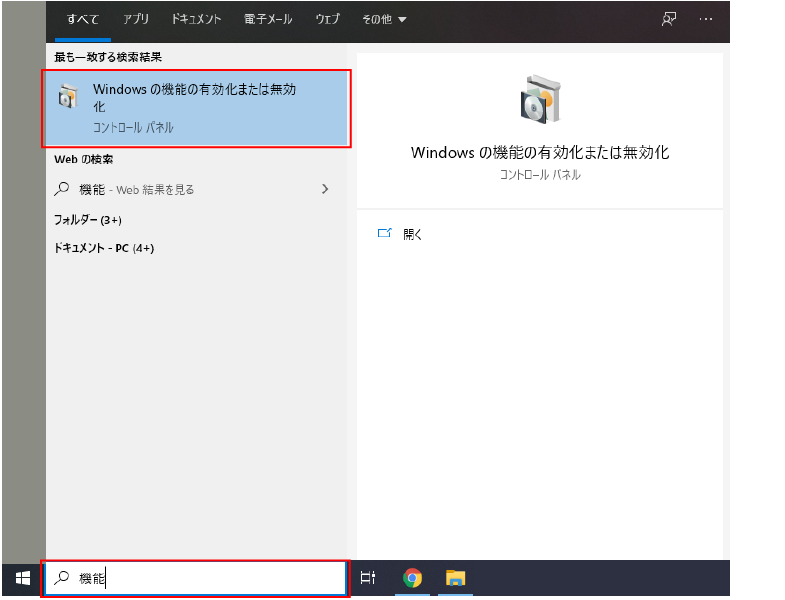The height and width of the screenshot is (600, 785).
Task: Open the Task View icon in taskbar
Action: click(x=368, y=578)
